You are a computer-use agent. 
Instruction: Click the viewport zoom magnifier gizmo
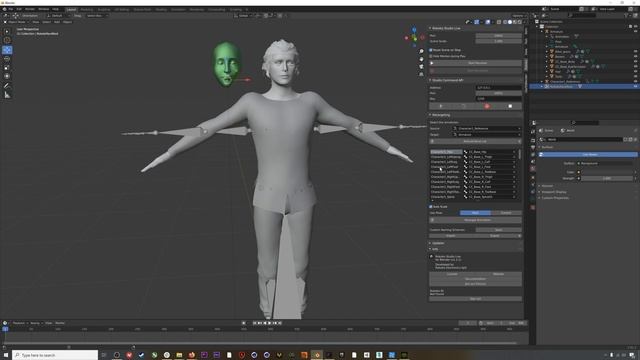421,51
